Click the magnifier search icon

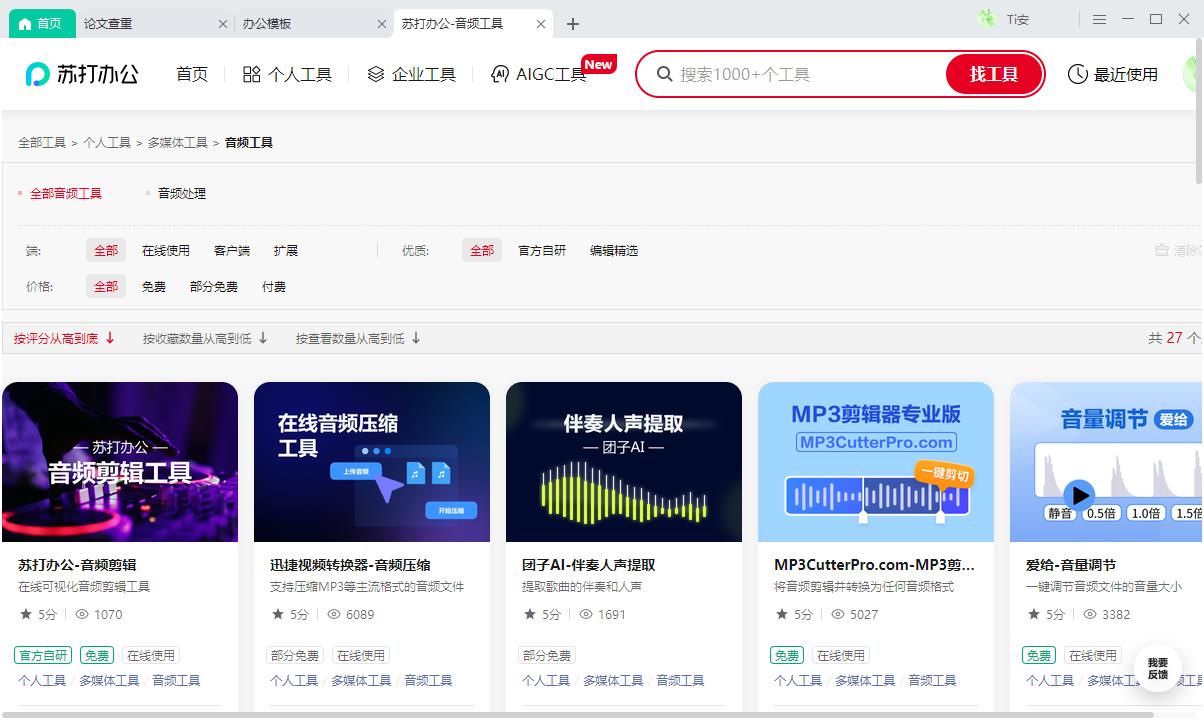coord(664,74)
